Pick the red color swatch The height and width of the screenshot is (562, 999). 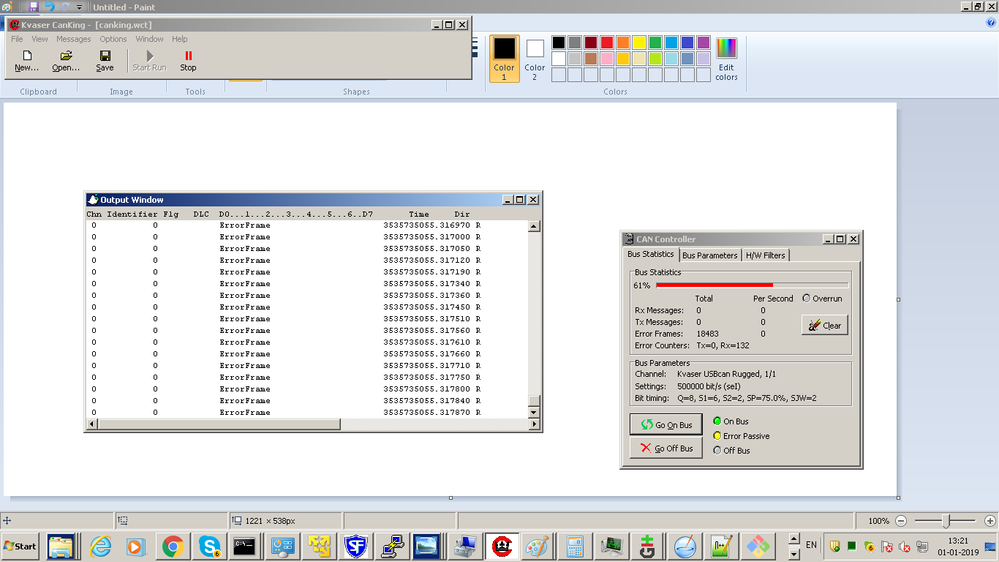pos(607,43)
